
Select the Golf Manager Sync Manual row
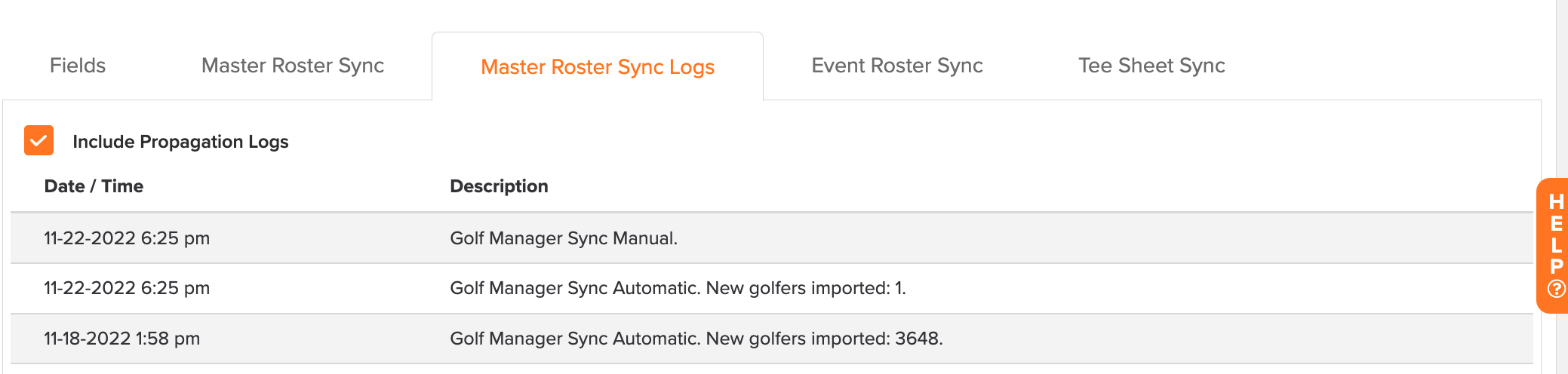(772, 238)
